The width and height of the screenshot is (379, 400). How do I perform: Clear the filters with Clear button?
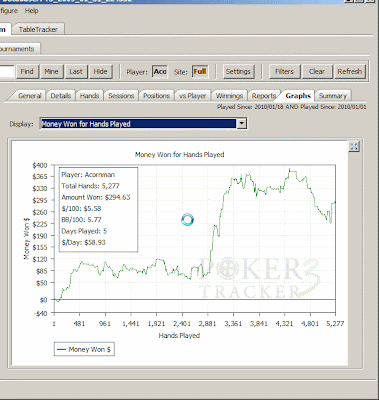pyautogui.click(x=316, y=71)
